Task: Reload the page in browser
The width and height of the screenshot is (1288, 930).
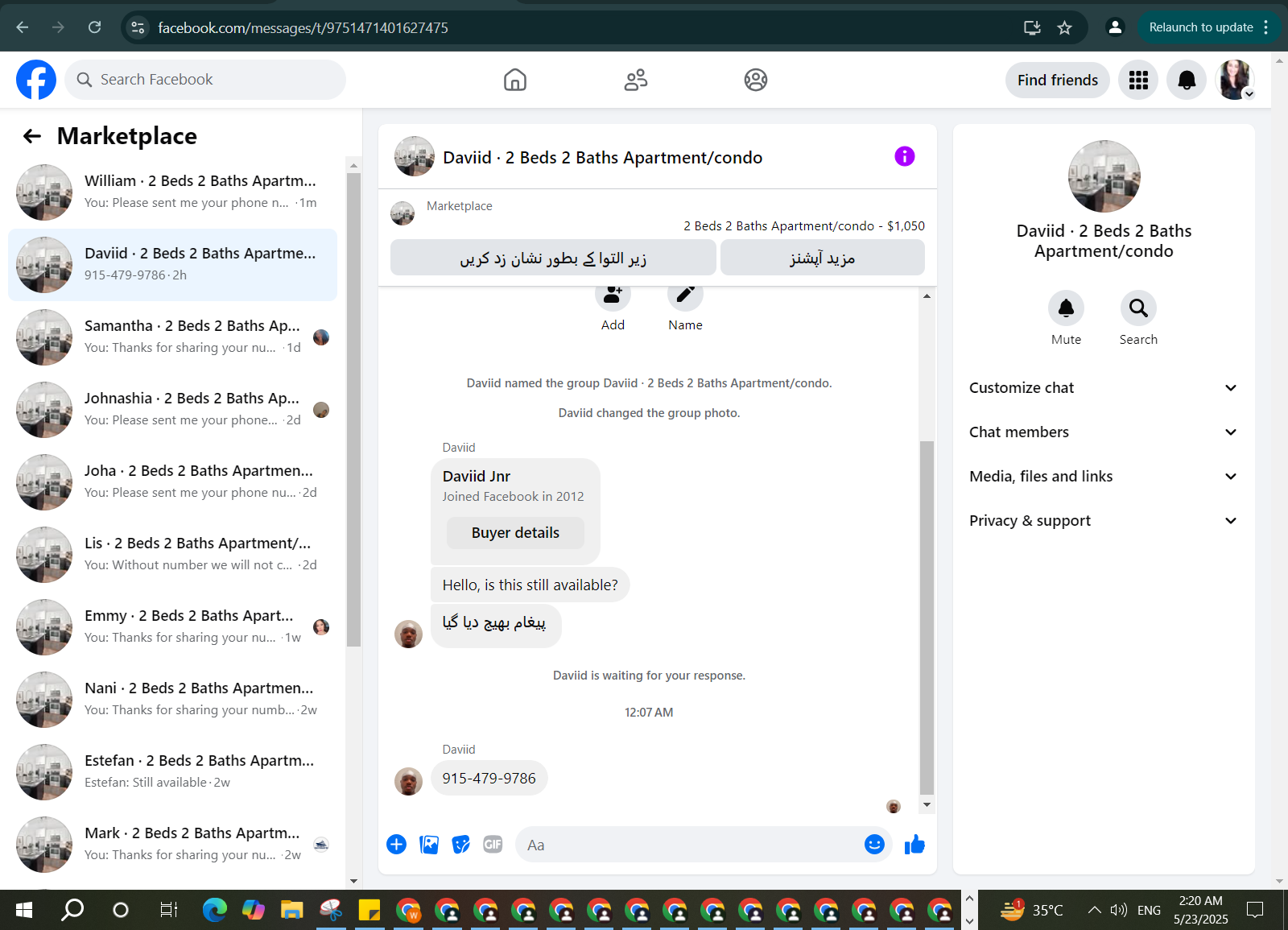Action: [x=94, y=27]
